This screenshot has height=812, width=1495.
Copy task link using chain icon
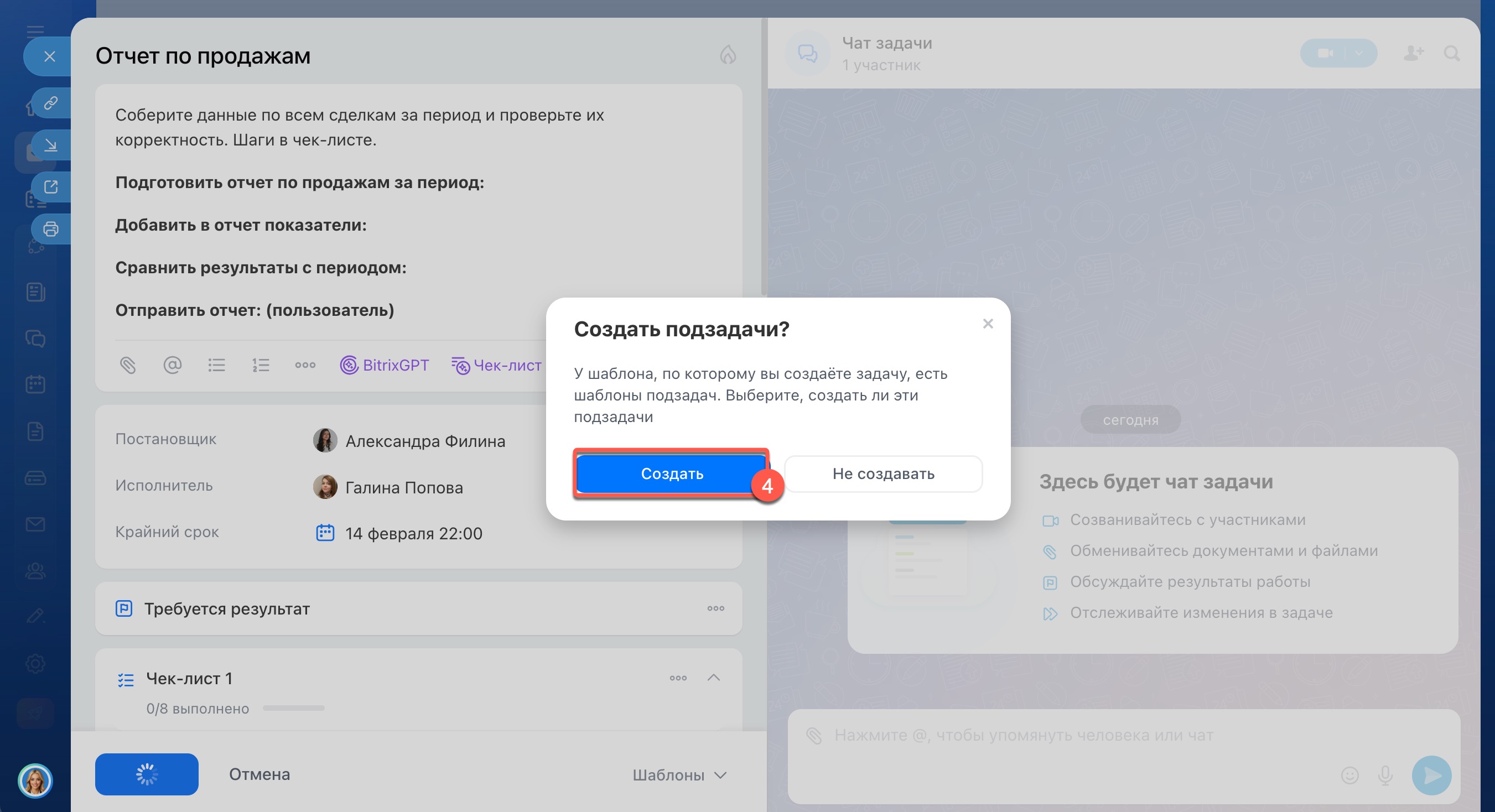pos(50,103)
